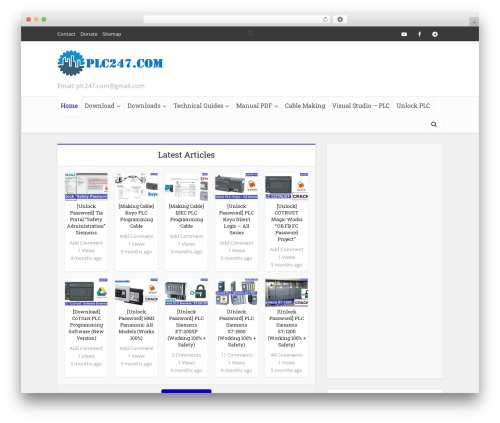Expand the Download menu chevron

[x=119, y=106]
